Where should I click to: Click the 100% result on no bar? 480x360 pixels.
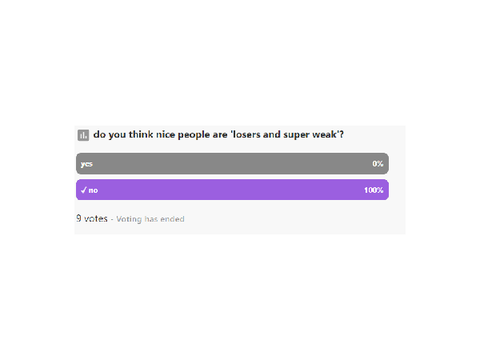[374, 190]
